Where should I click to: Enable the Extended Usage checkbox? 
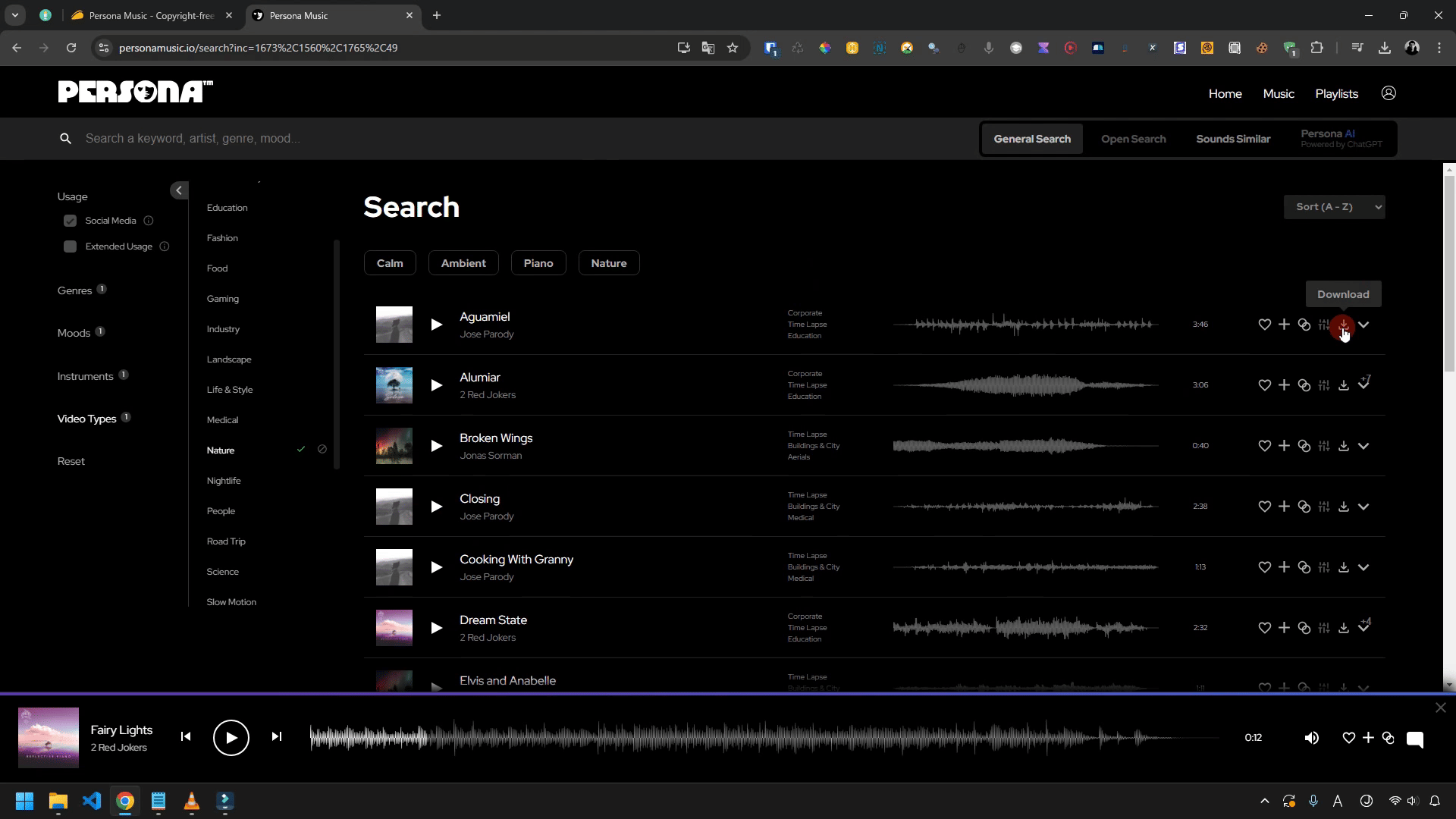pyautogui.click(x=70, y=246)
